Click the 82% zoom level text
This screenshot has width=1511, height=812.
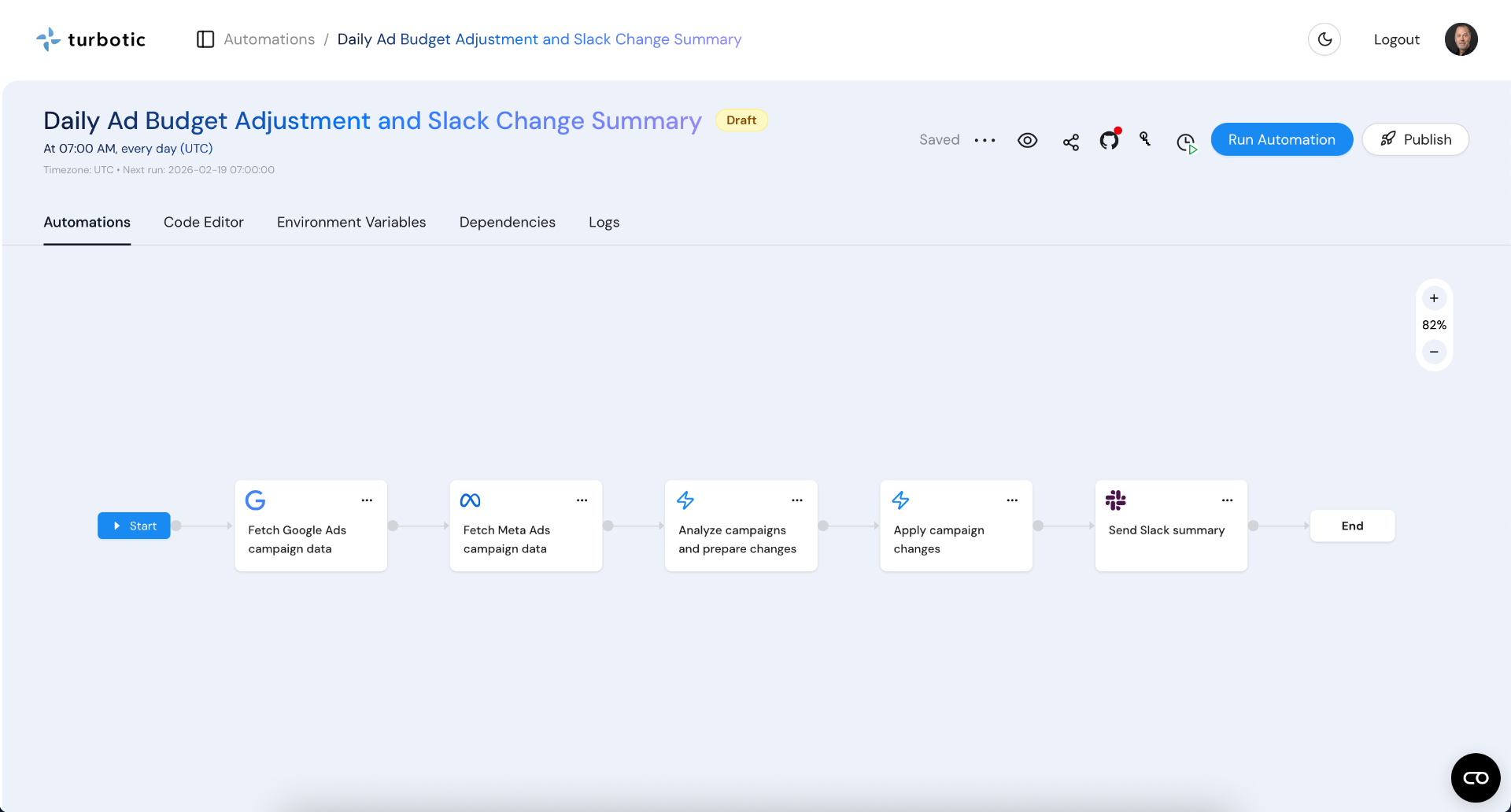[1434, 325]
